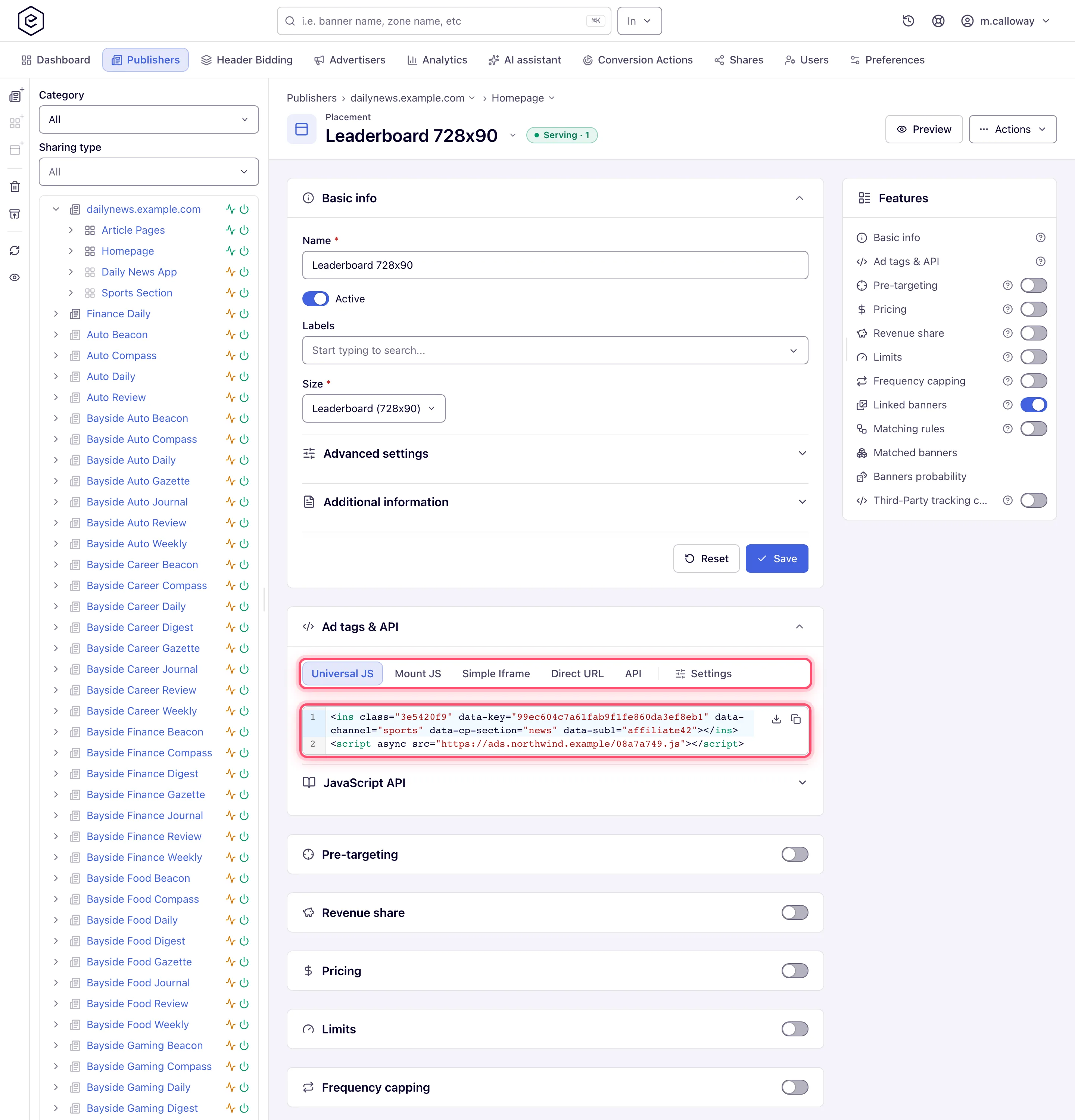1075x1120 pixels.
Task: Open Analytics in the main navigation
Action: coord(437,60)
